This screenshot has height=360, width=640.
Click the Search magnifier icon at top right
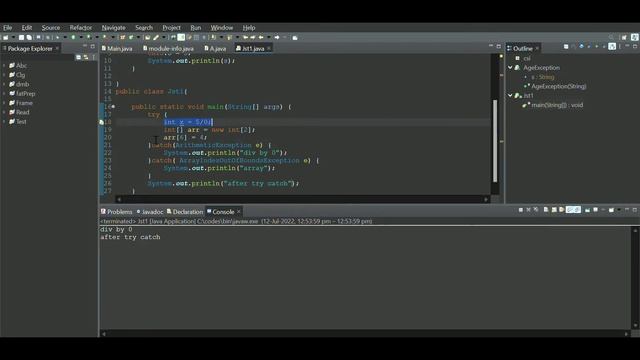pyautogui.click(x=611, y=37)
